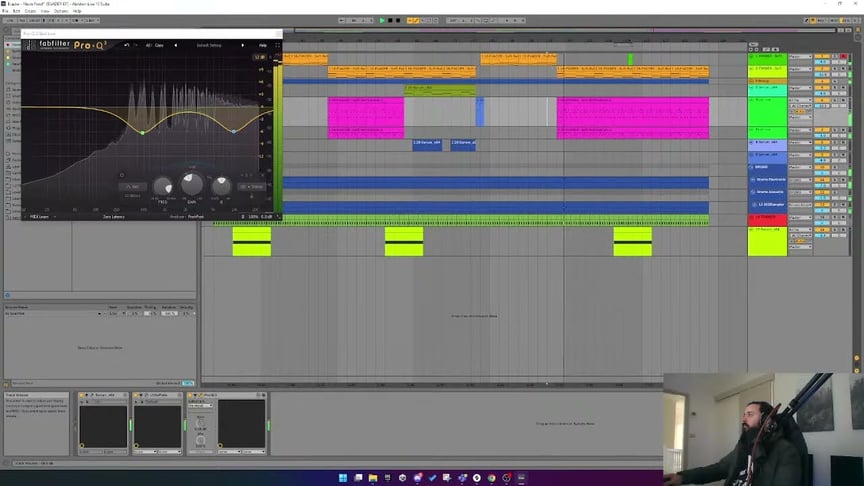Viewport: 864px width, 486px height.
Task: Click the Play button in Ableton transport
Action: pos(382,20)
